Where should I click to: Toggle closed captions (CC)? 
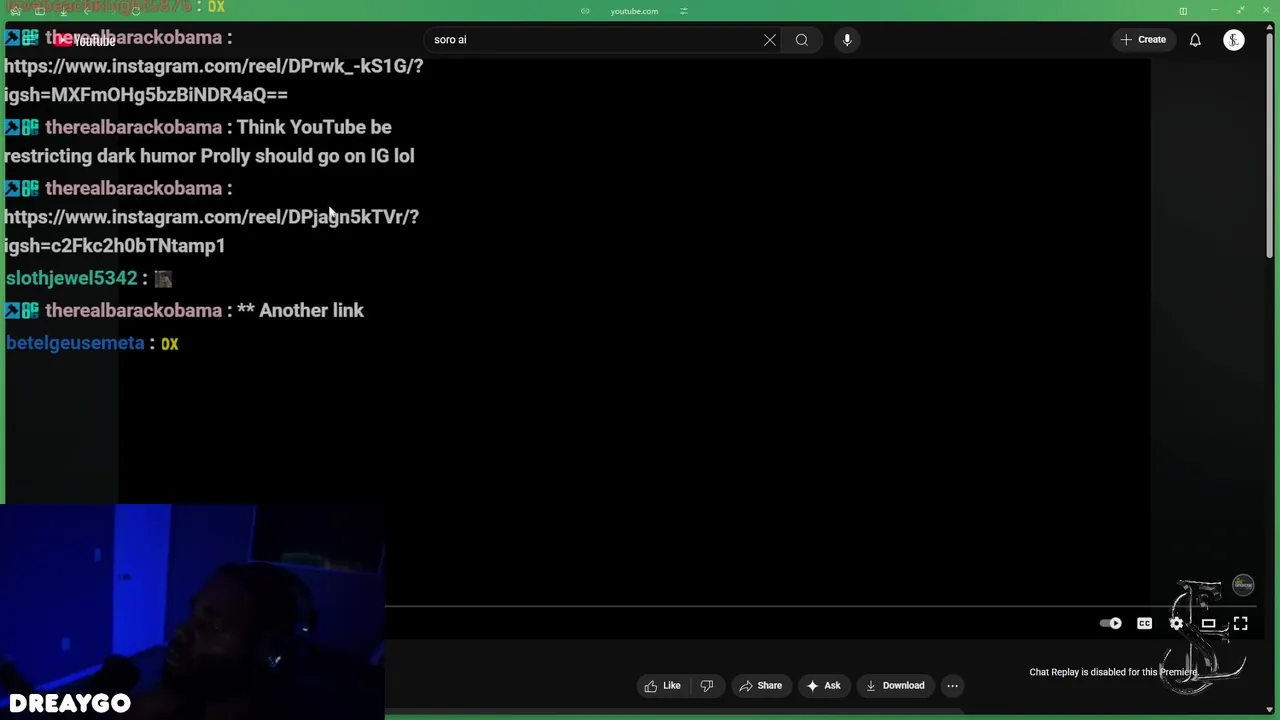(1144, 623)
